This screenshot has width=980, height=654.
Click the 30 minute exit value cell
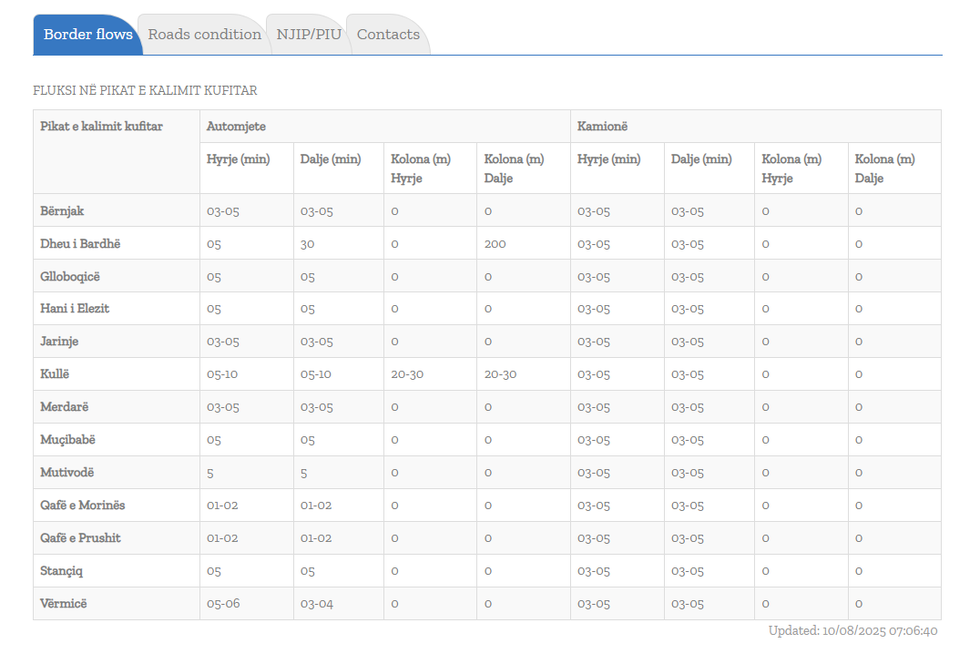point(308,244)
